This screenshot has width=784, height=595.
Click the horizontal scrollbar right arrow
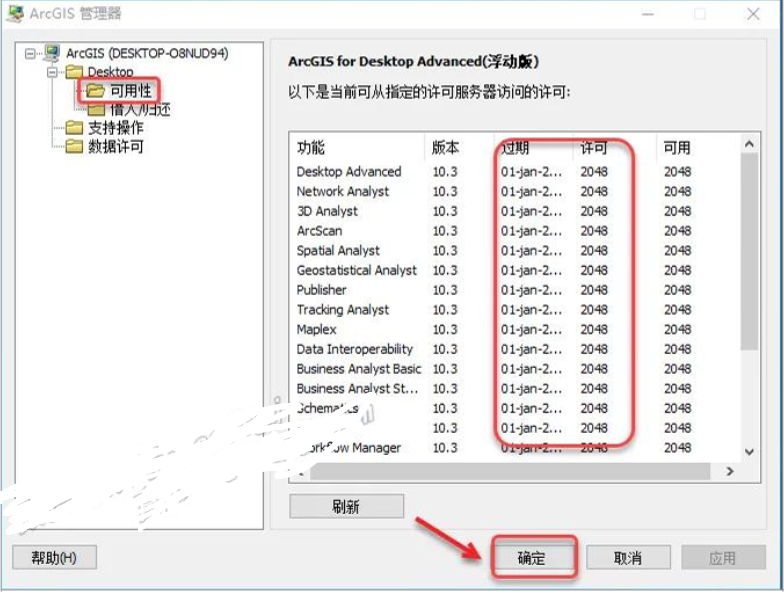coord(730,472)
